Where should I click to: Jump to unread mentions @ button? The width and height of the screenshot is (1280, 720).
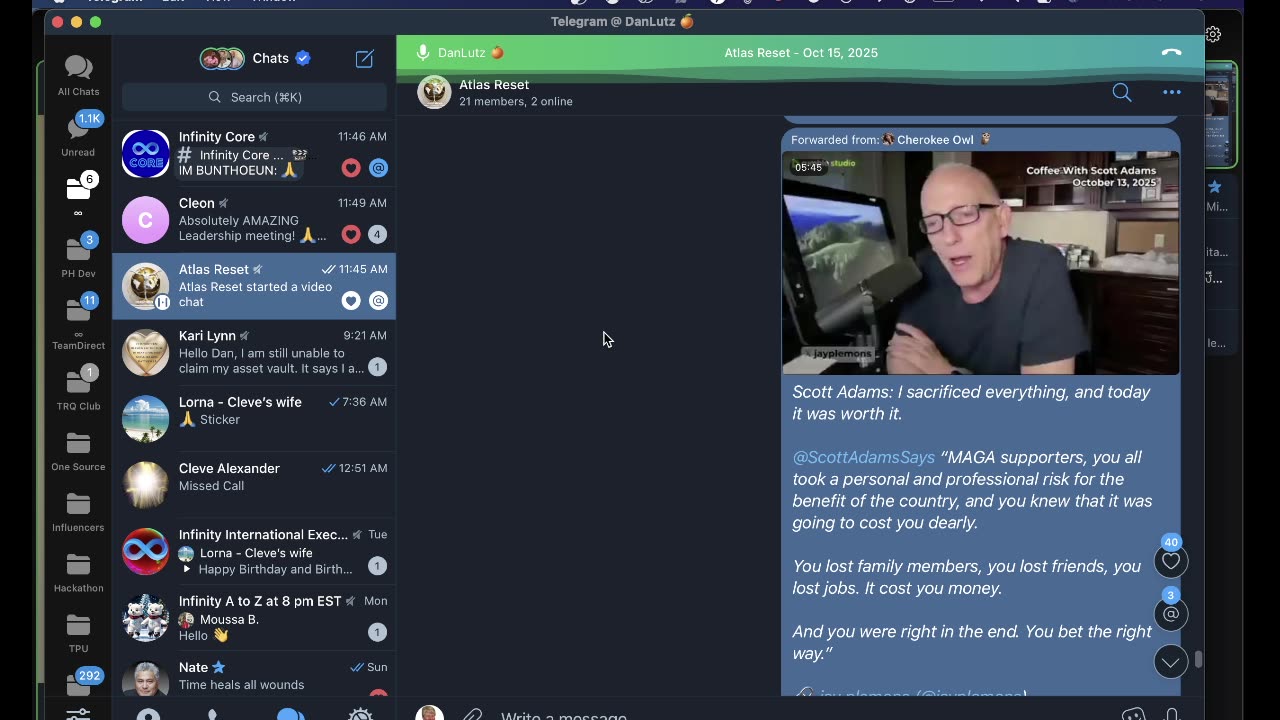tap(1171, 613)
